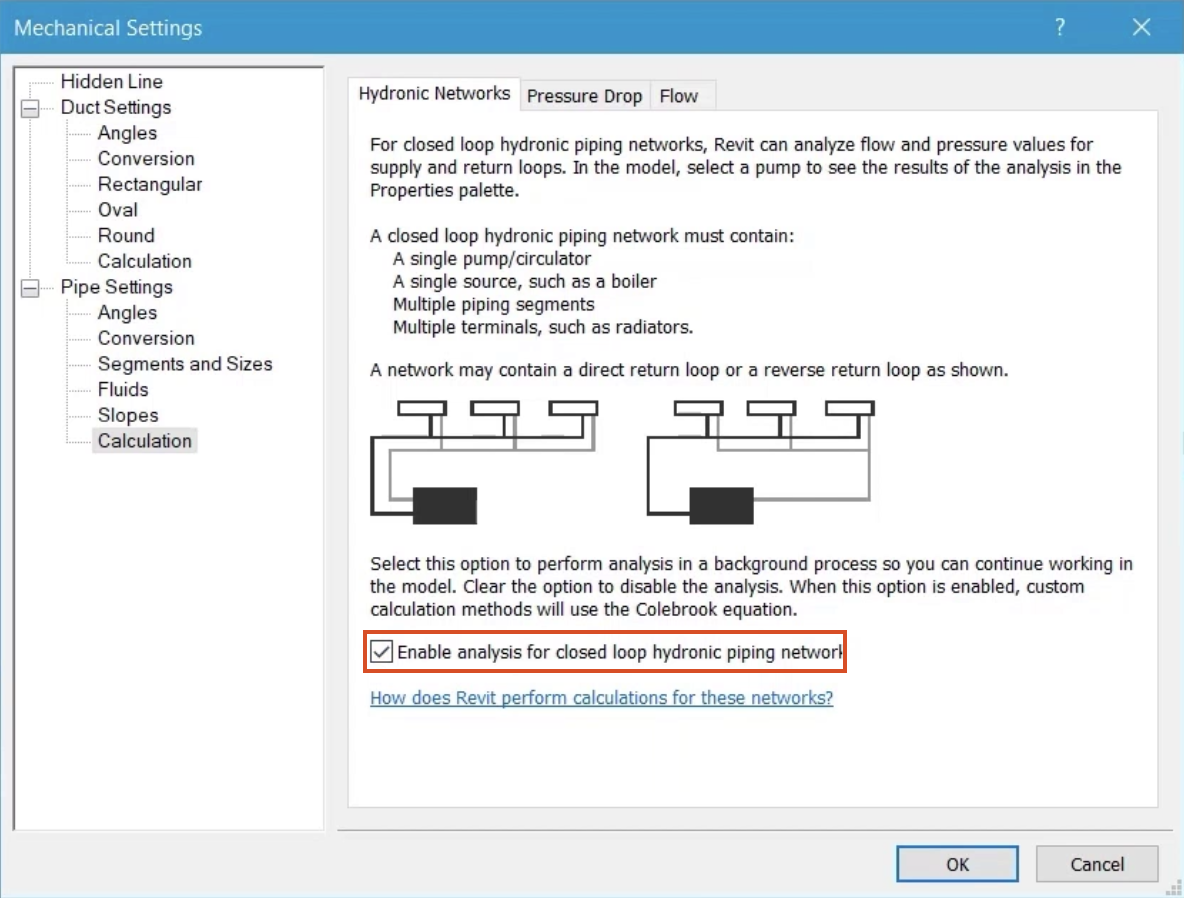Select Fluids in Pipe Settings
Viewport: 1184px width, 898px height.
click(x=123, y=390)
